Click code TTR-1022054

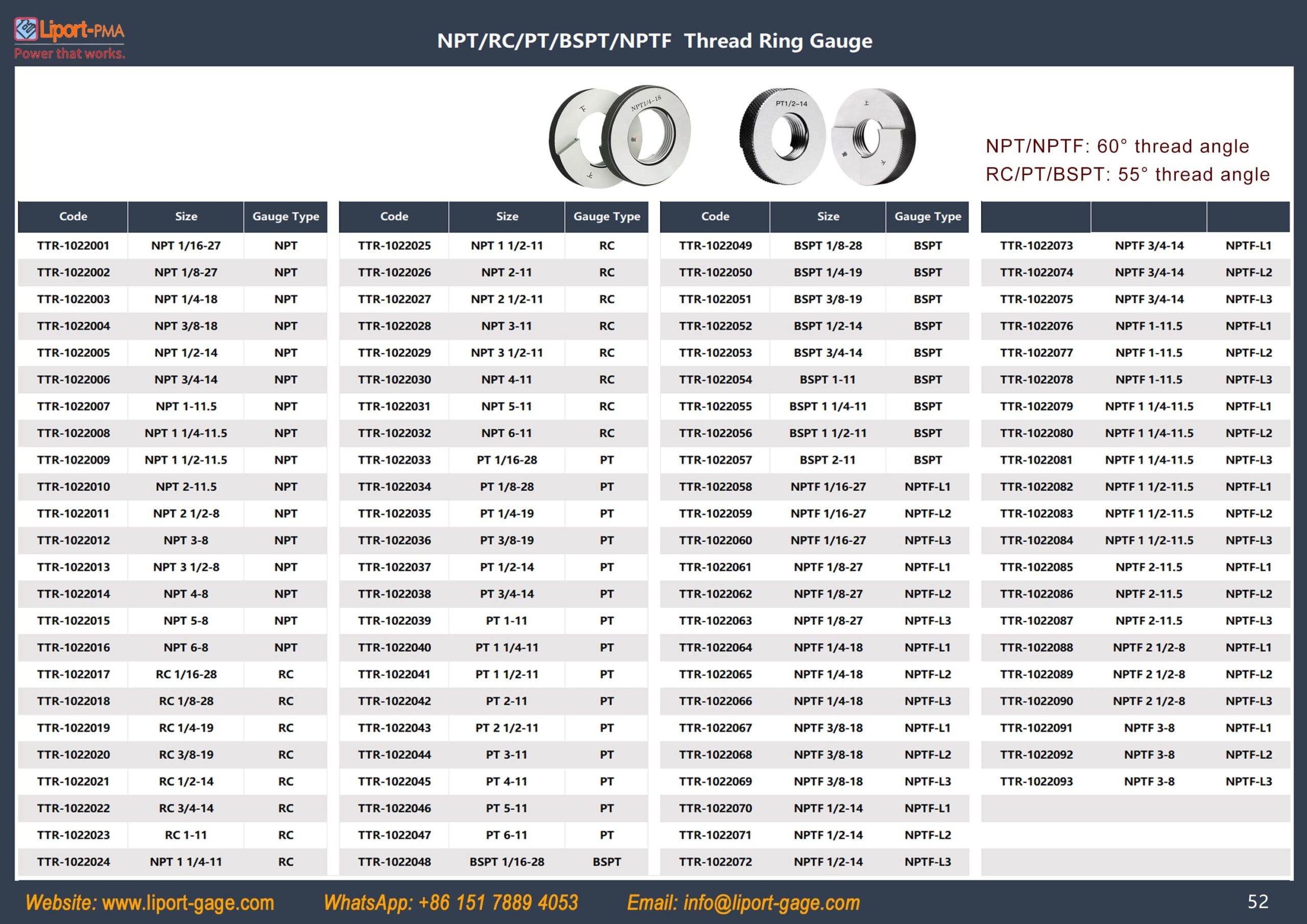(x=716, y=379)
